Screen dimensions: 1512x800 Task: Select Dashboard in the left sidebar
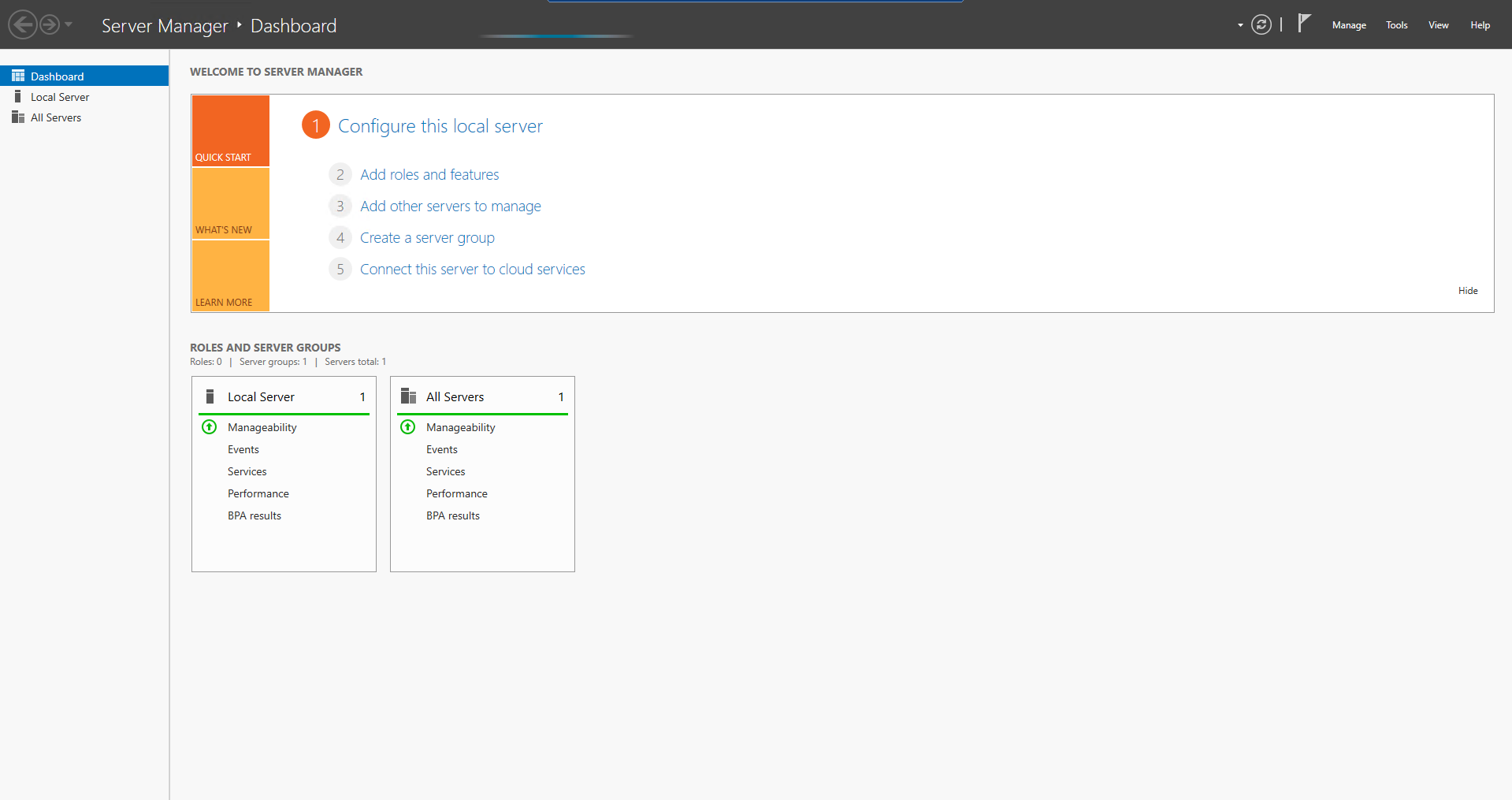(x=84, y=76)
